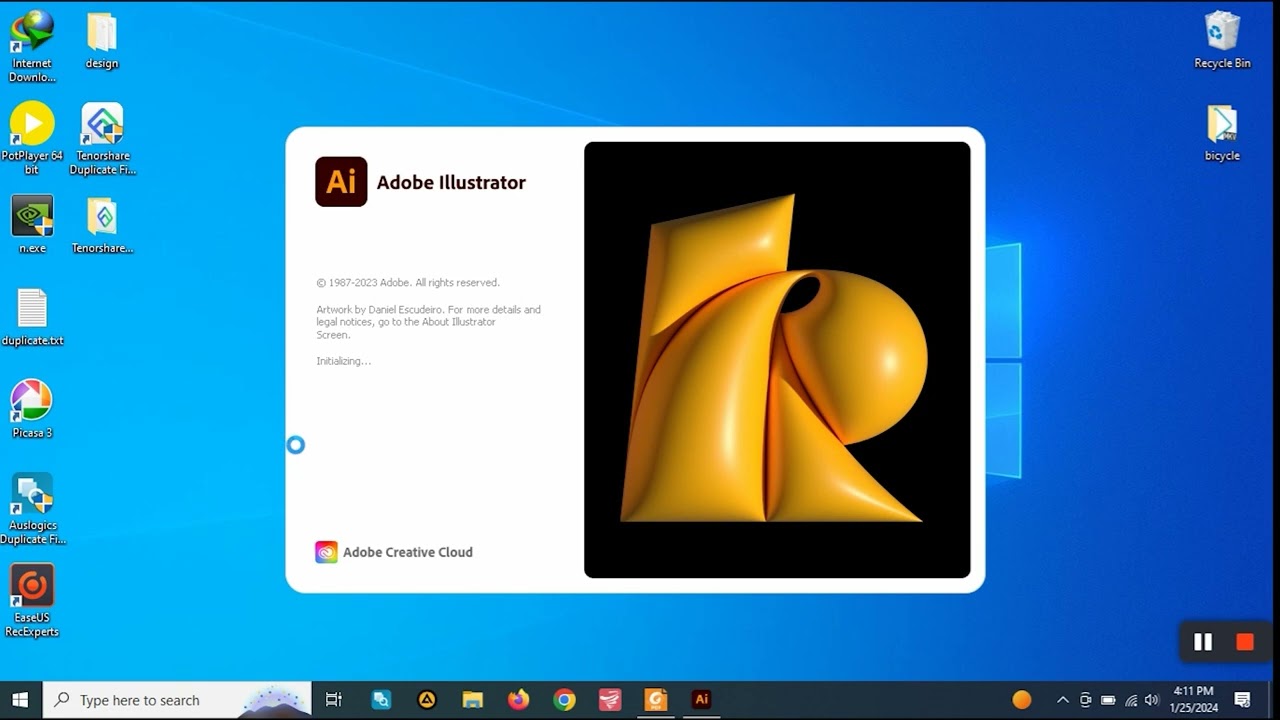Open Tenorshare Duplicate File shortcut
Screen dimensions: 1280x720
[x=102, y=138]
